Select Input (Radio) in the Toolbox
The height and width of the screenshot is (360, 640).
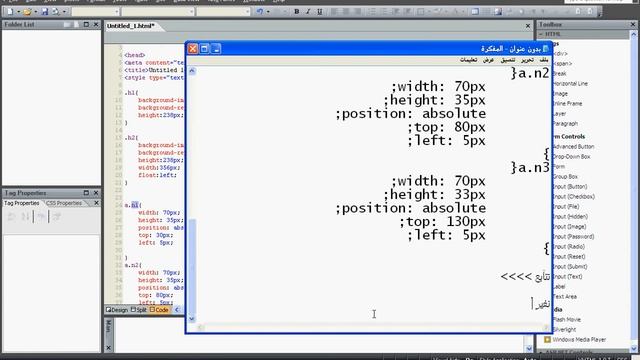(569, 247)
